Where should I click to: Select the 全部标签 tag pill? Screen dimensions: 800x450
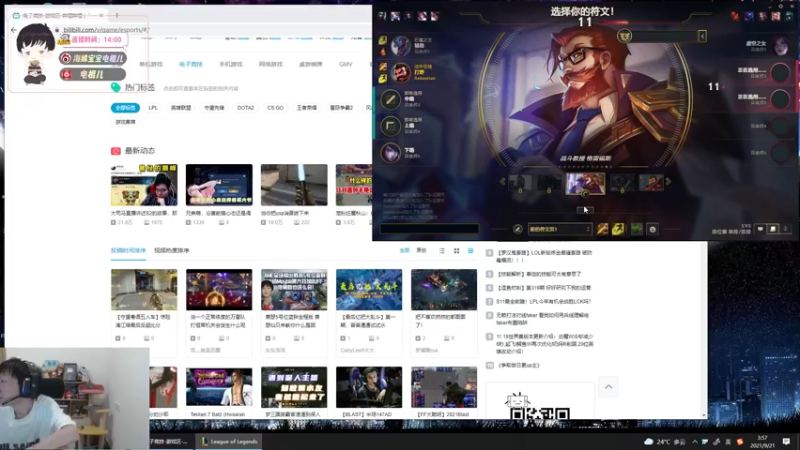tap(125, 108)
